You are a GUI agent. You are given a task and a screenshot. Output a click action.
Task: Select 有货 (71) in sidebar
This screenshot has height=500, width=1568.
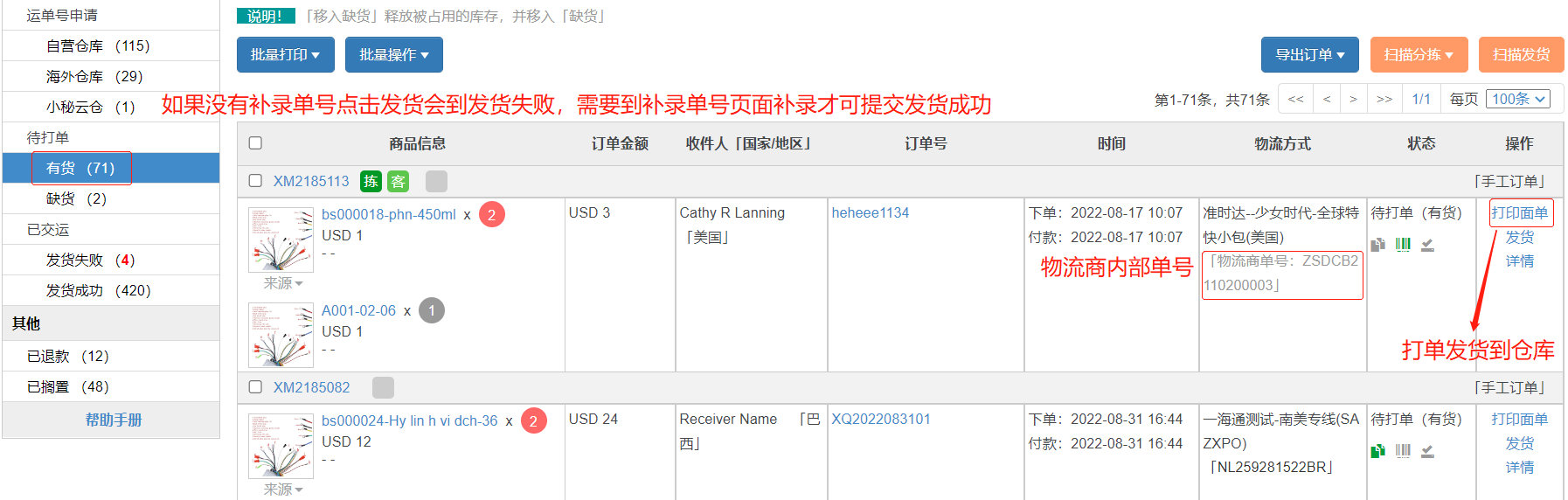[x=111, y=168]
